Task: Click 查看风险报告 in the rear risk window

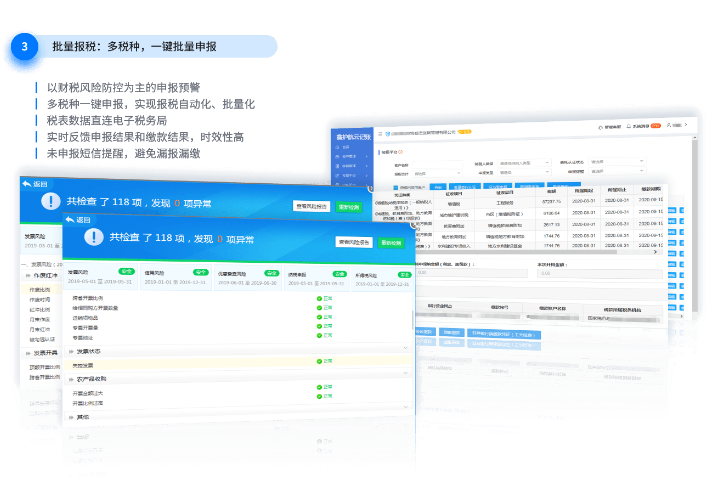Action: coord(311,206)
